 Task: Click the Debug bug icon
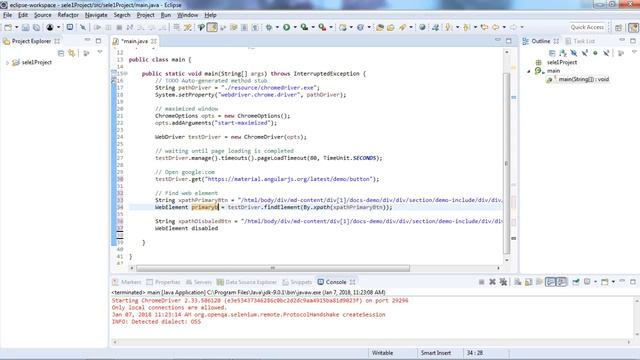[269, 27]
